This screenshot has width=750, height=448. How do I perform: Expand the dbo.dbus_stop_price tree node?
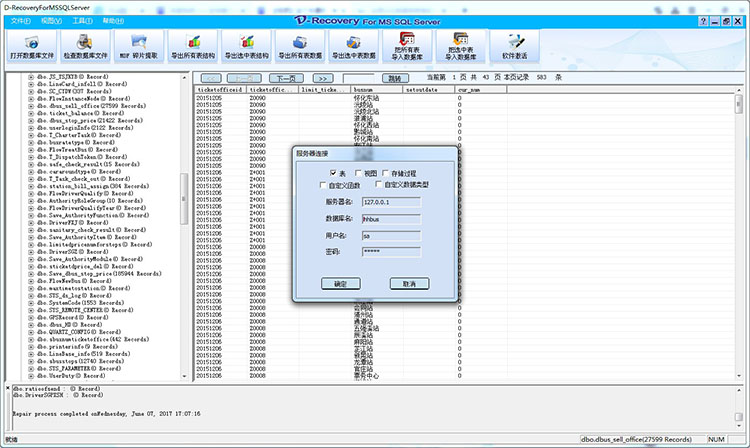click(31, 120)
